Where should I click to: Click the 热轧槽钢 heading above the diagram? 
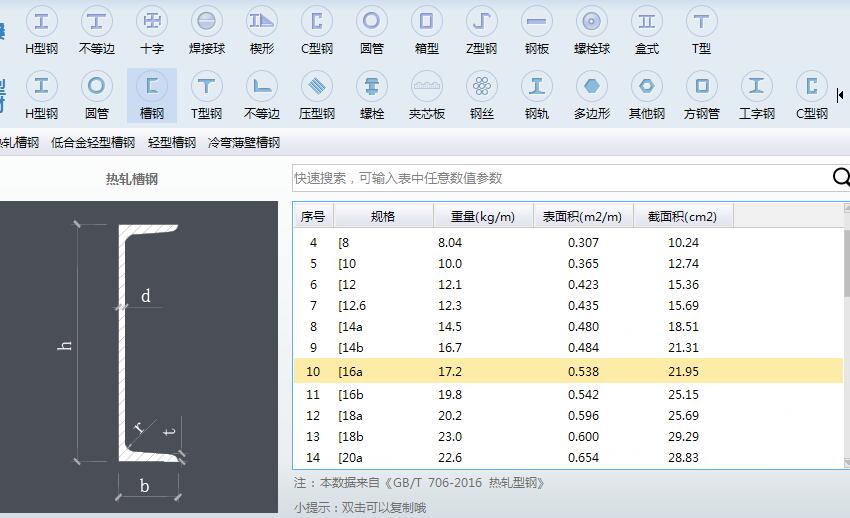(132, 179)
